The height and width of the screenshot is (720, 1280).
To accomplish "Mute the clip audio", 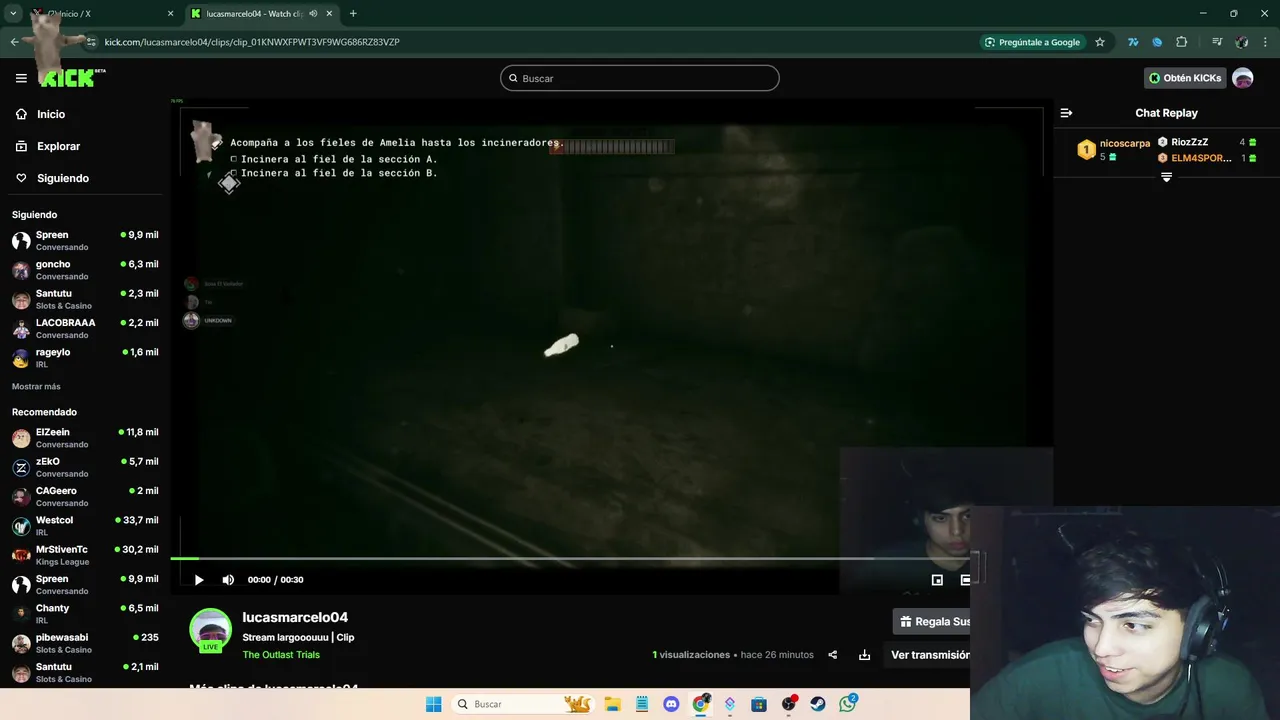I will pyautogui.click(x=228, y=580).
